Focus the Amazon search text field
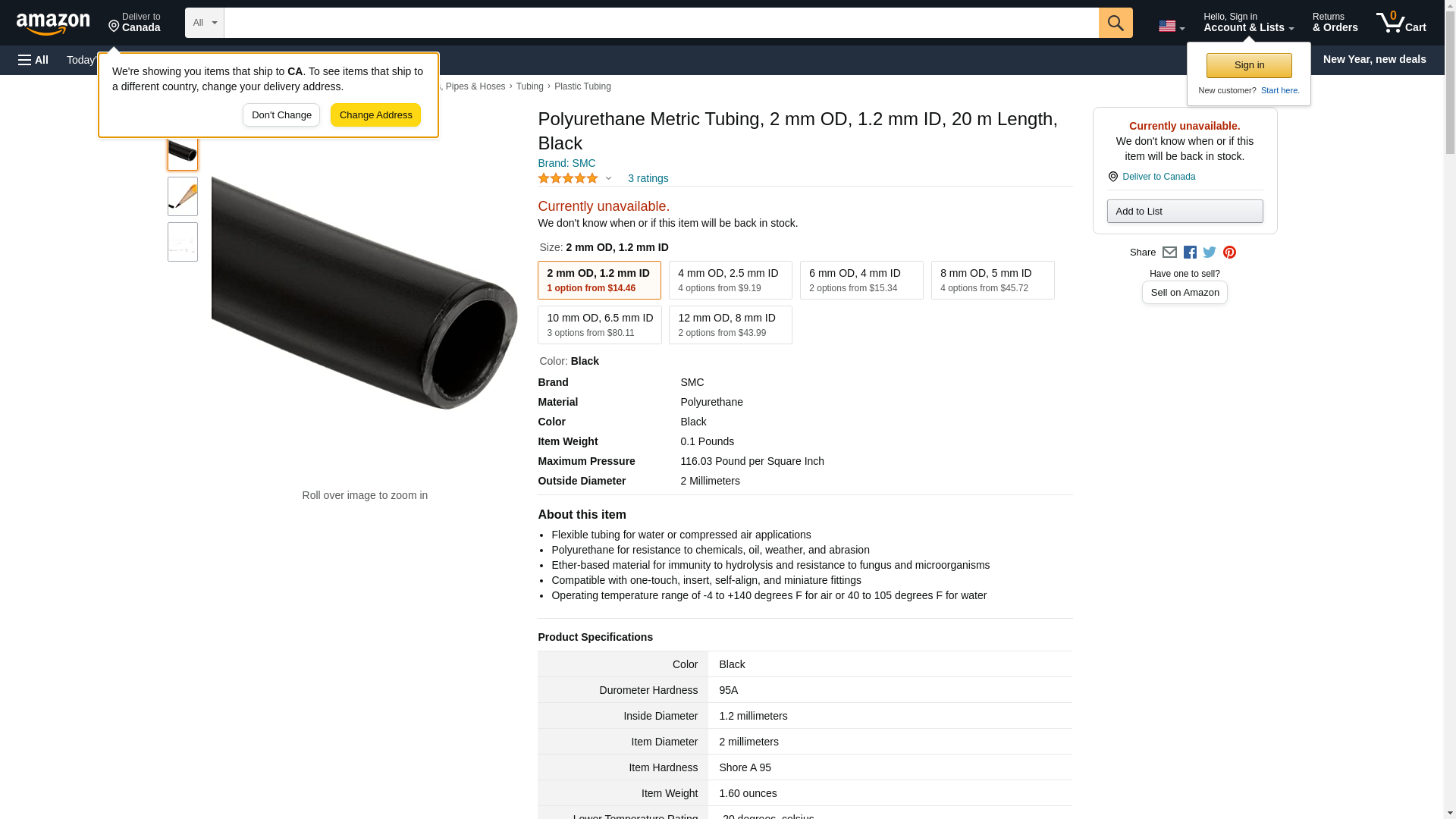 pyautogui.click(x=661, y=23)
